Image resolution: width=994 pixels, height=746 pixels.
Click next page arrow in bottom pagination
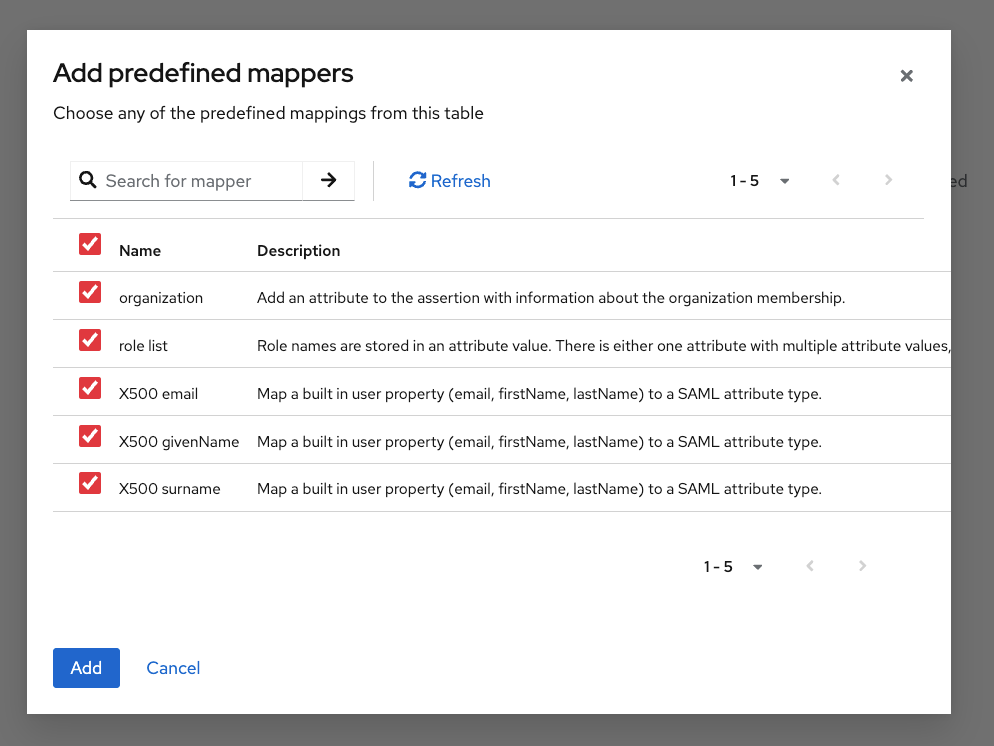pos(862,566)
